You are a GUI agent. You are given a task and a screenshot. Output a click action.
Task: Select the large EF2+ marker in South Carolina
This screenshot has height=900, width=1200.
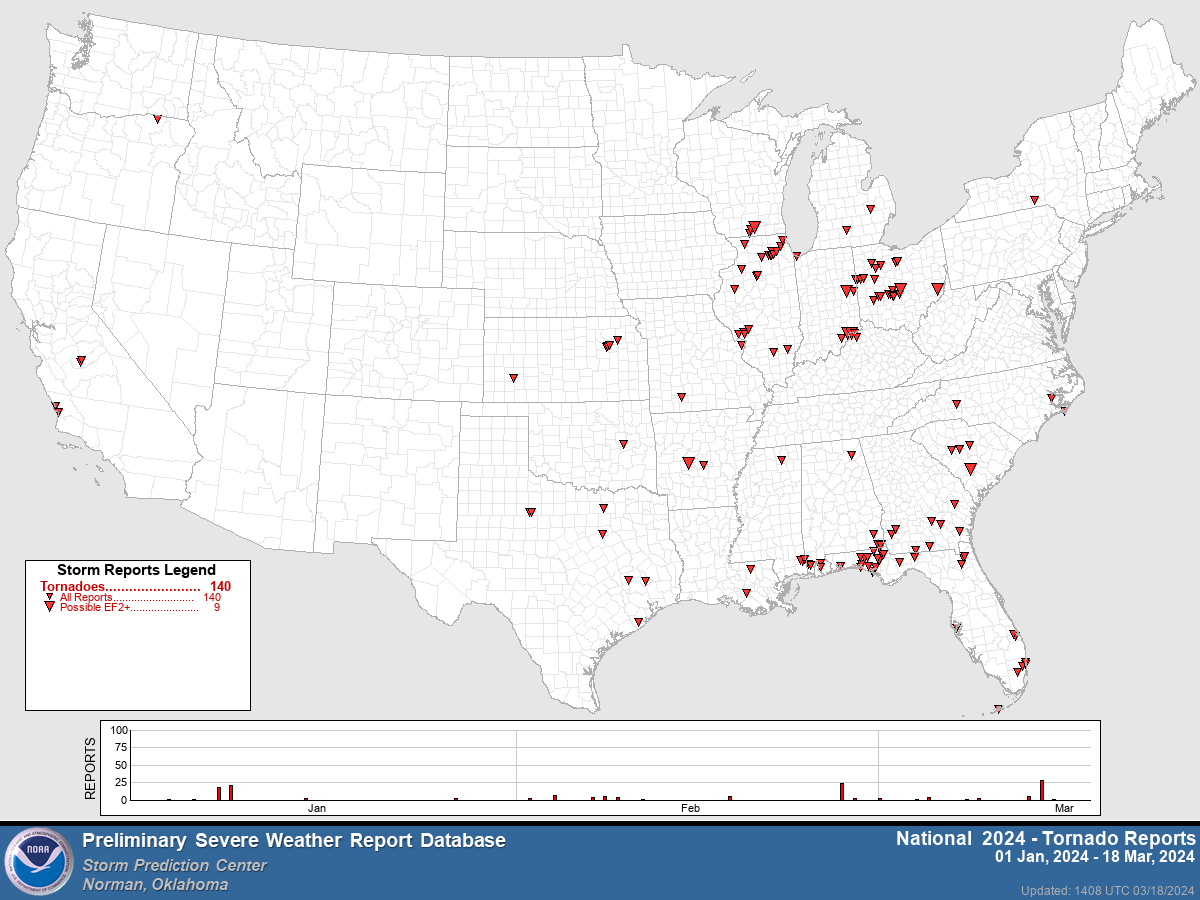point(970,468)
